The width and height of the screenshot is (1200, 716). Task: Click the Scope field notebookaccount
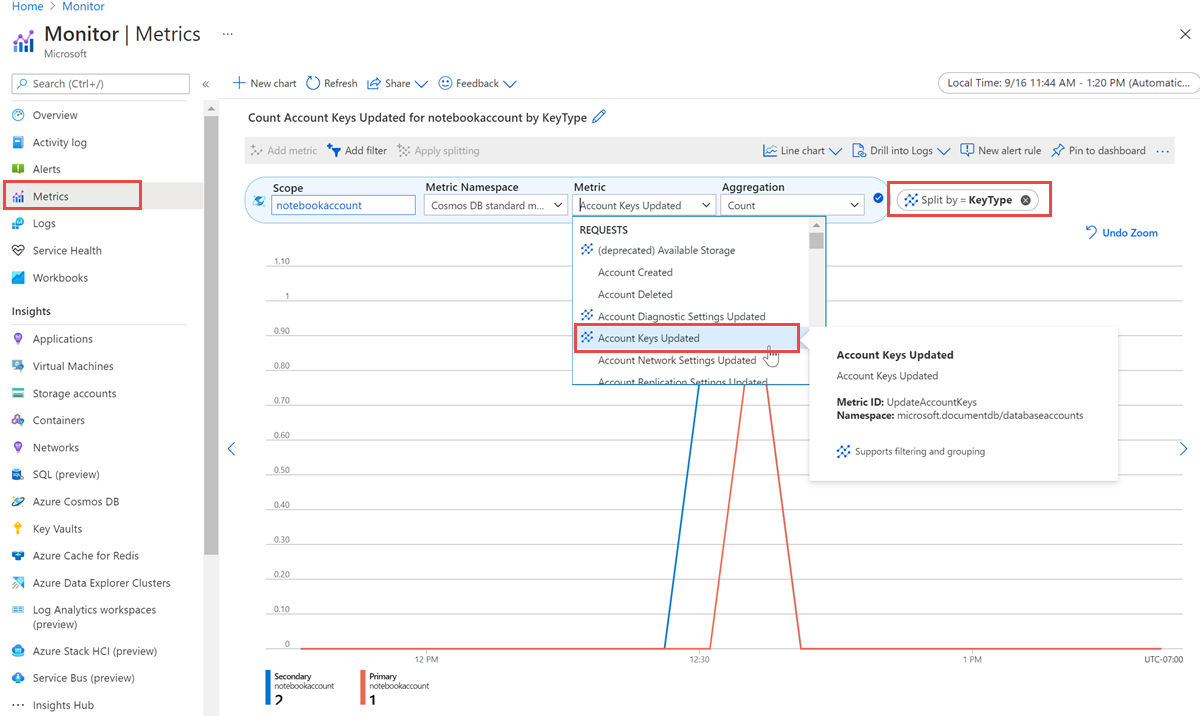click(343, 205)
